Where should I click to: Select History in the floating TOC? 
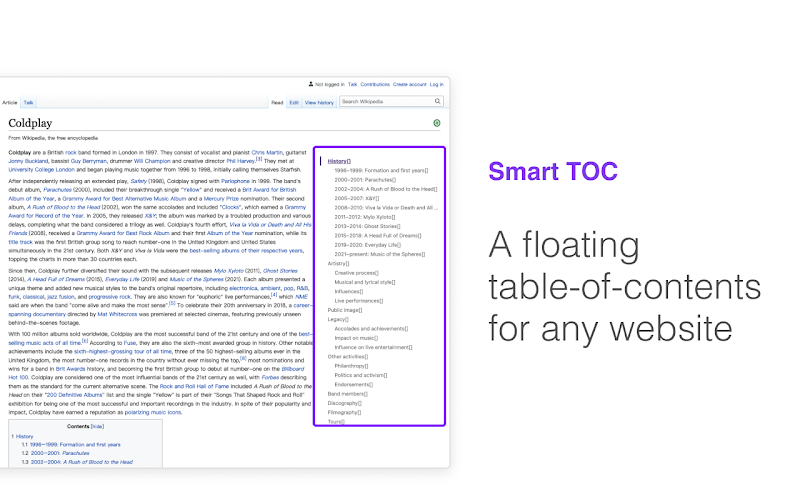[x=339, y=161]
